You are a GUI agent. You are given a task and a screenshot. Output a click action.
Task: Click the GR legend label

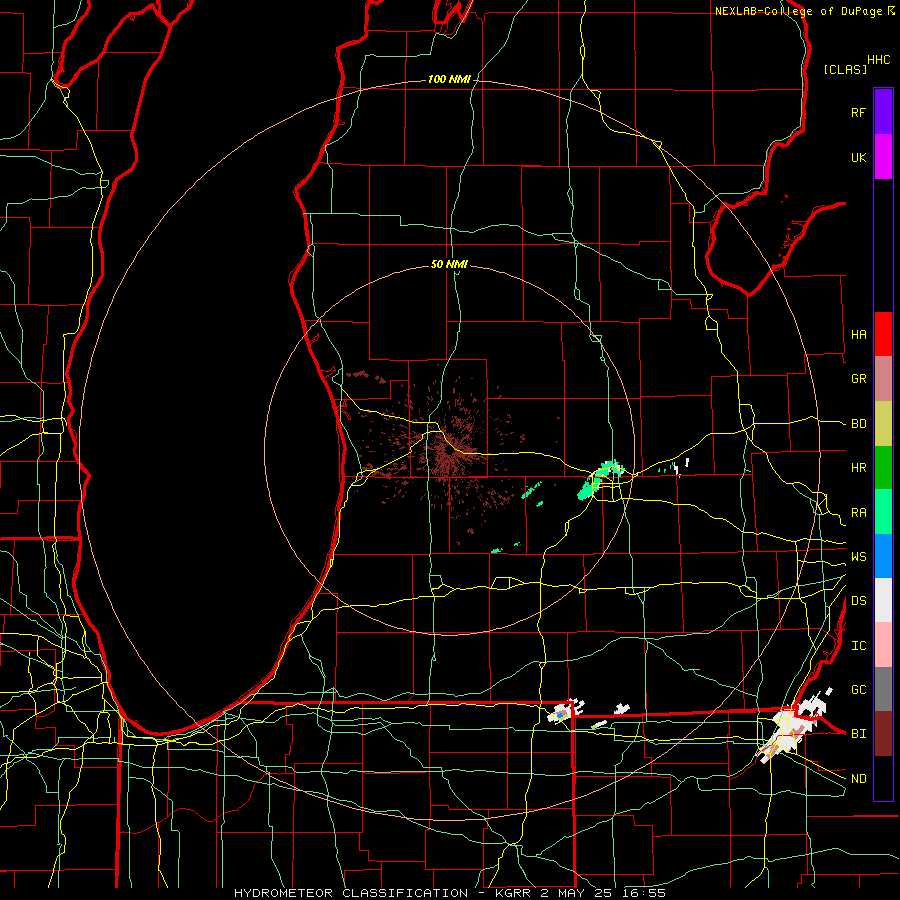(x=858, y=379)
